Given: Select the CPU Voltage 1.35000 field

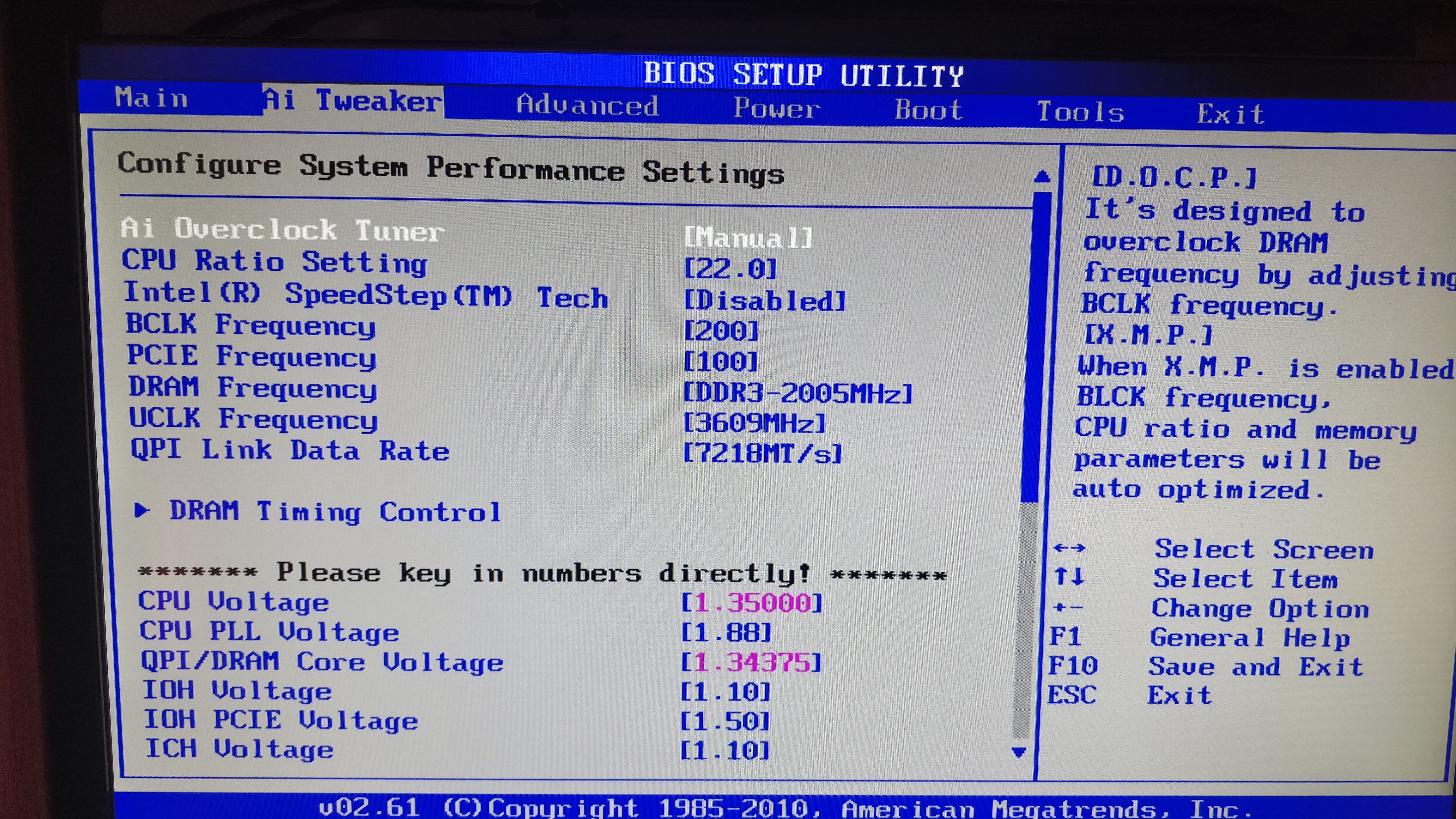Looking at the screenshot, I should [x=752, y=603].
